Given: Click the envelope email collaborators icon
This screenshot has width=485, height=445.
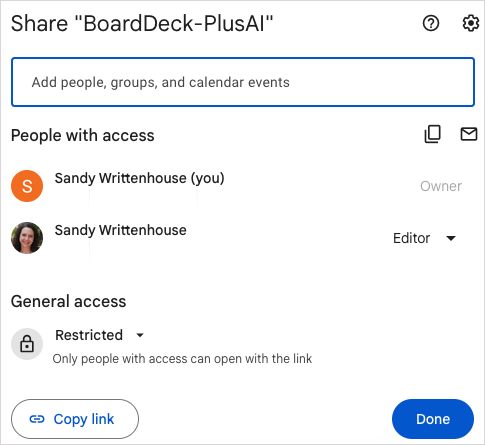Looking at the screenshot, I should coord(469,134).
